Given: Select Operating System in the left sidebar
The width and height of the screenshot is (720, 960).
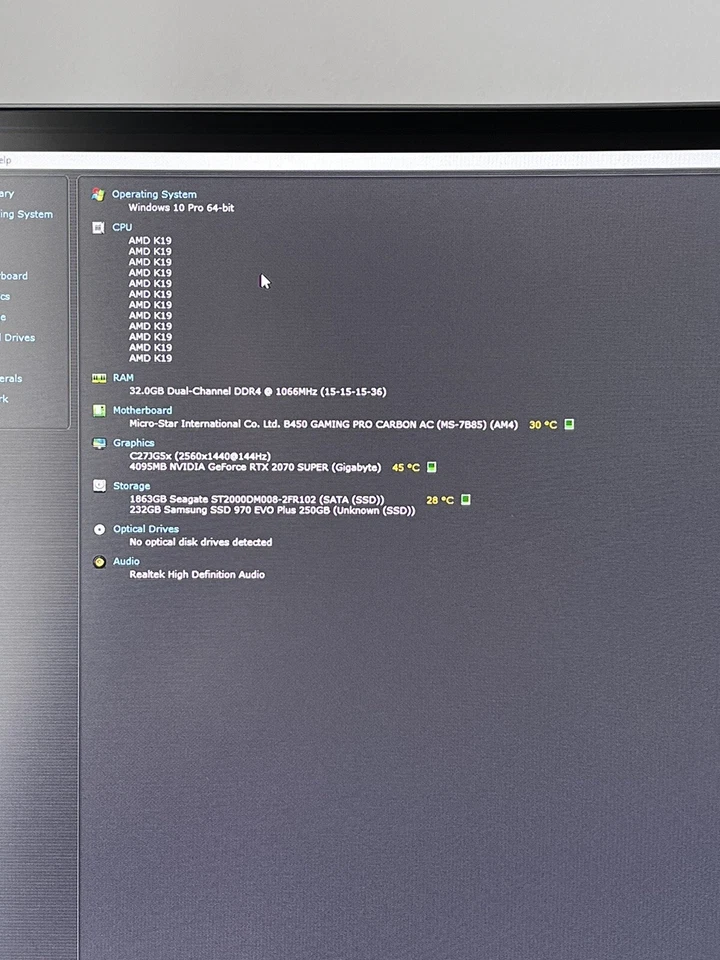Looking at the screenshot, I should (26, 214).
